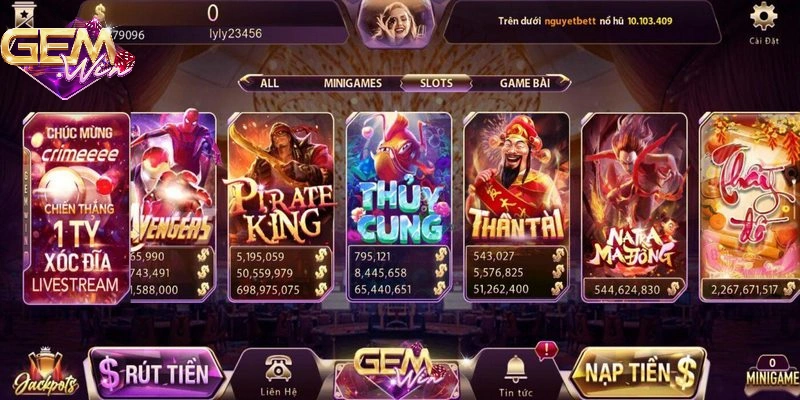Screen dimensions: 800x400
Task: Click the NẠP TIỀN deposit button
Action: [x=639, y=373]
